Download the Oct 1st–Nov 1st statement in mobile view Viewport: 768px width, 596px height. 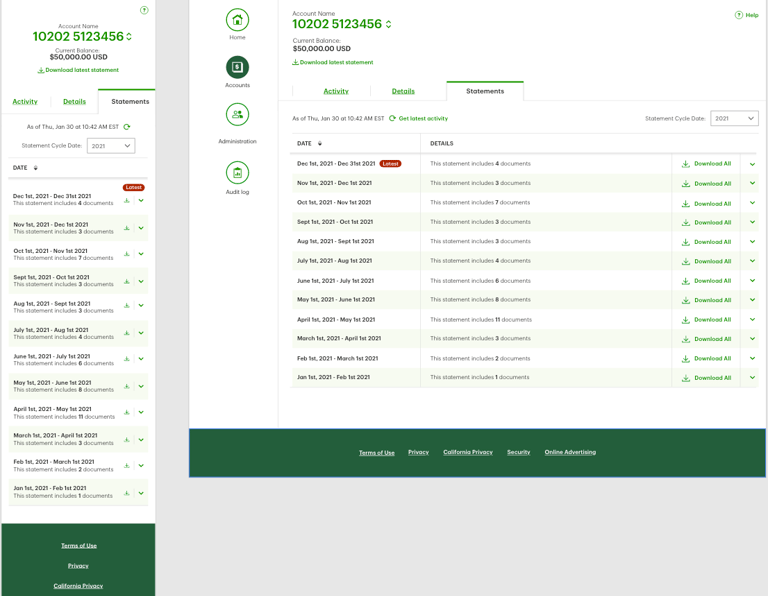click(126, 254)
